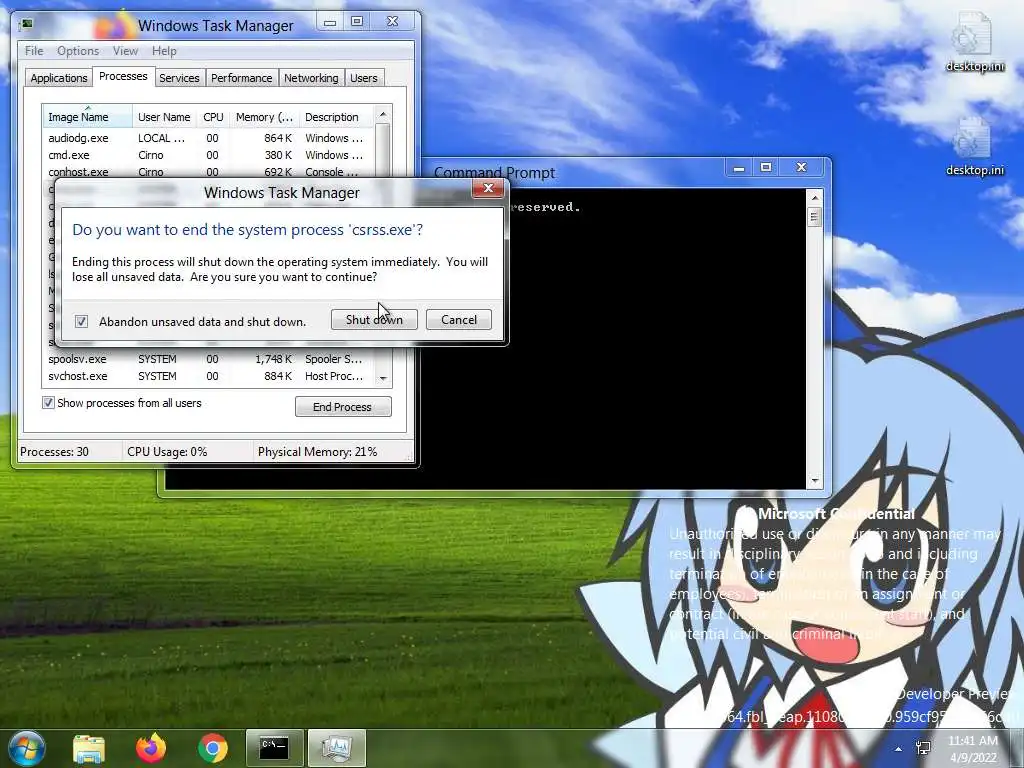This screenshot has height=768, width=1024.
Task: Uncheck Abandon unsaved data and shut down
Action: 82,321
